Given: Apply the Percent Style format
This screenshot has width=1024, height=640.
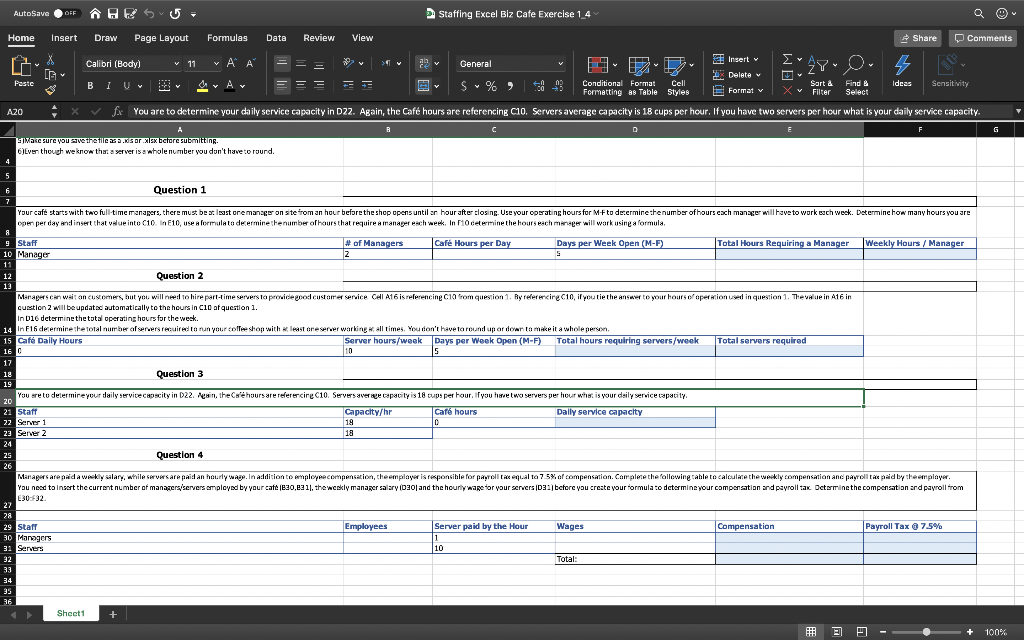Looking at the screenshot, I should (x=491, y=88).
